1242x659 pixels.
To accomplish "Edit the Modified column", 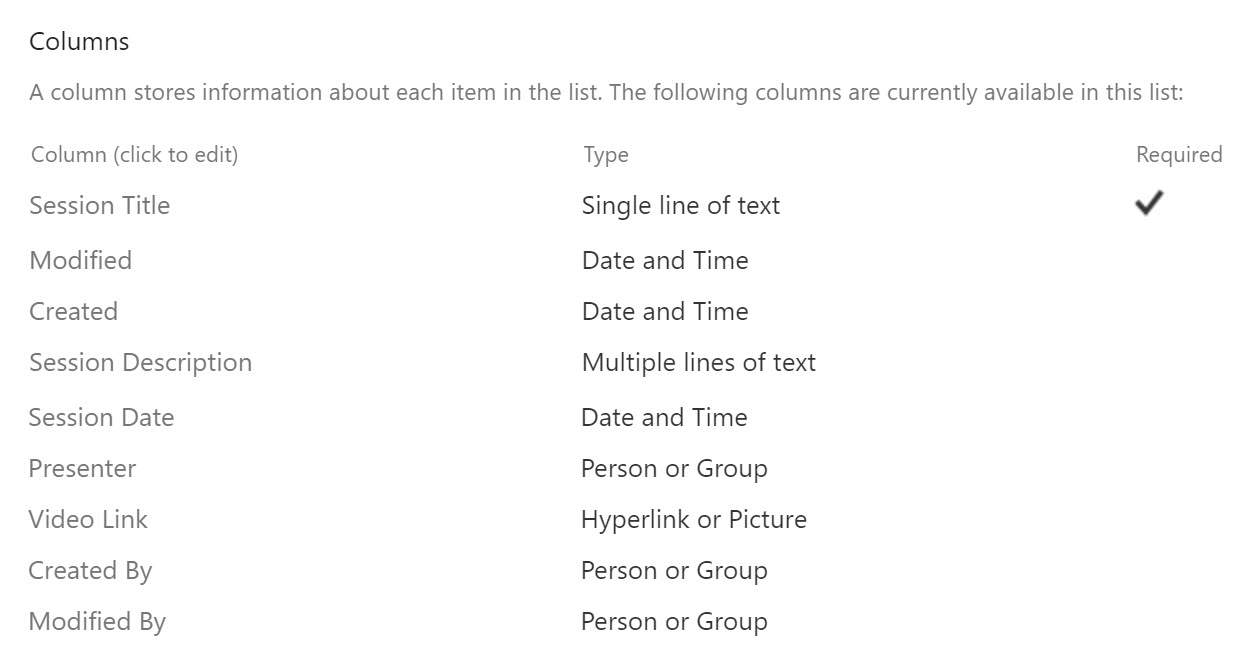I will [80, 260].
